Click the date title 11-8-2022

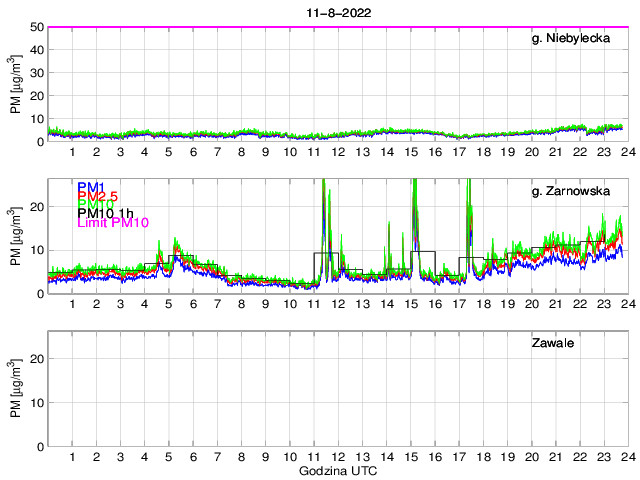[337, 12]
